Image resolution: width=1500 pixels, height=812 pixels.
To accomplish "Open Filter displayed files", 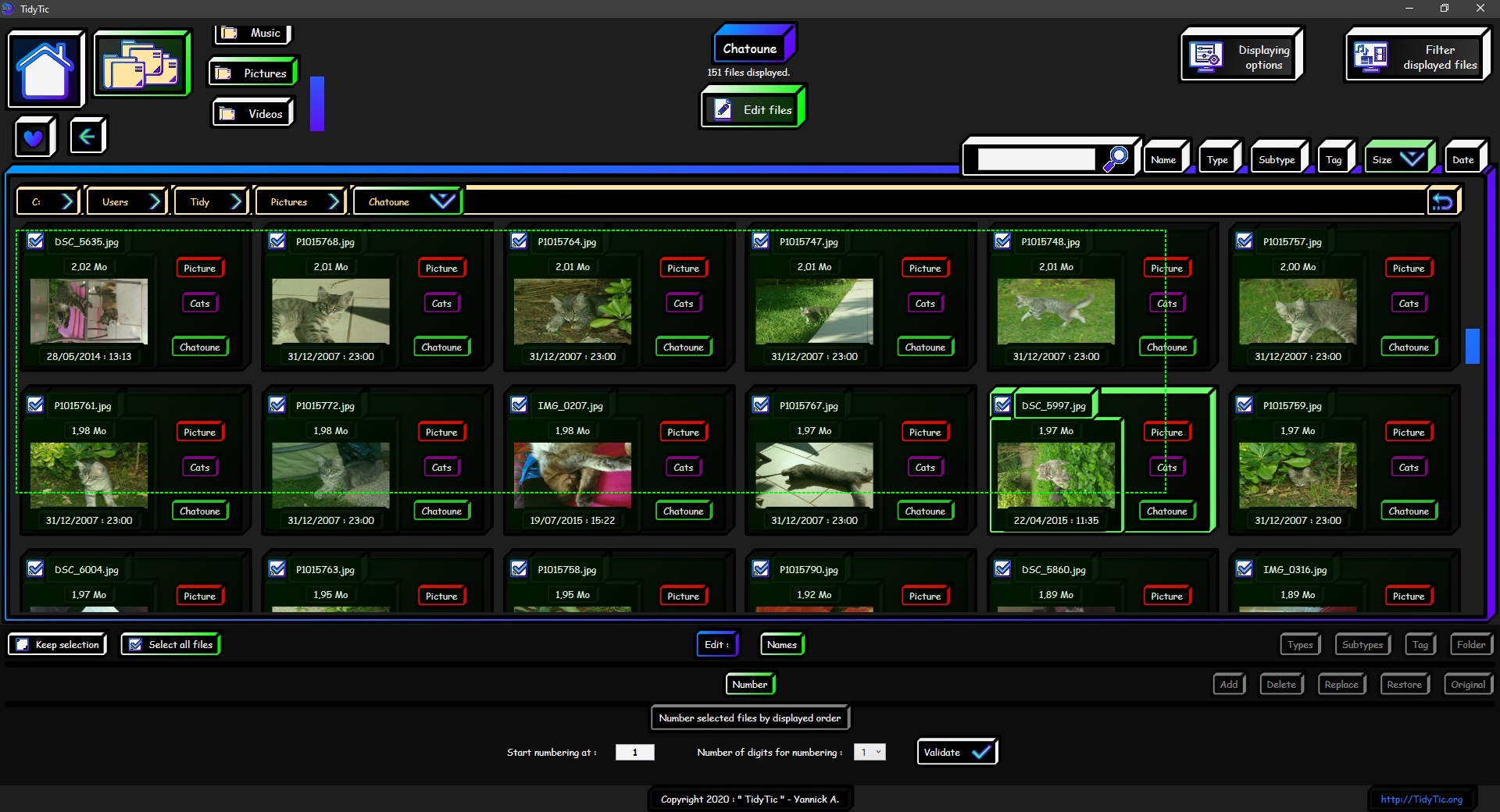I will 1417,56.
